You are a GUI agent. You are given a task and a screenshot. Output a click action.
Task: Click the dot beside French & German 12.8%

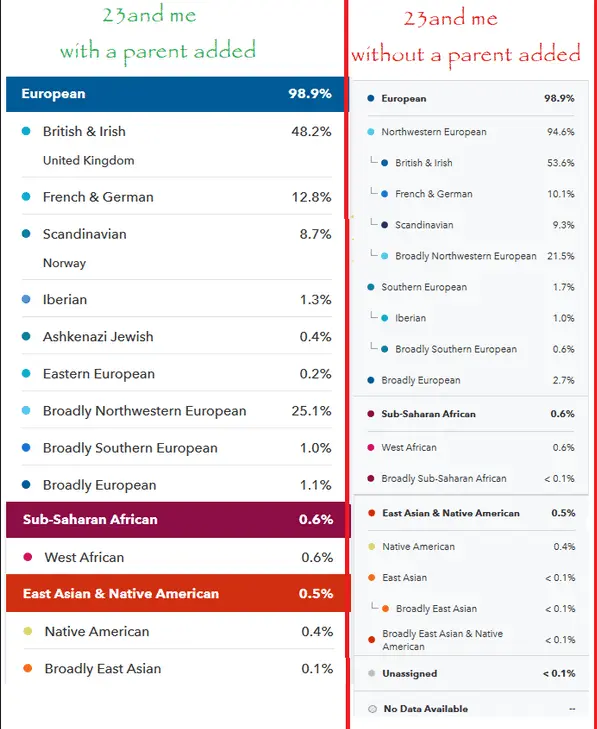click(x=26, y=197)
